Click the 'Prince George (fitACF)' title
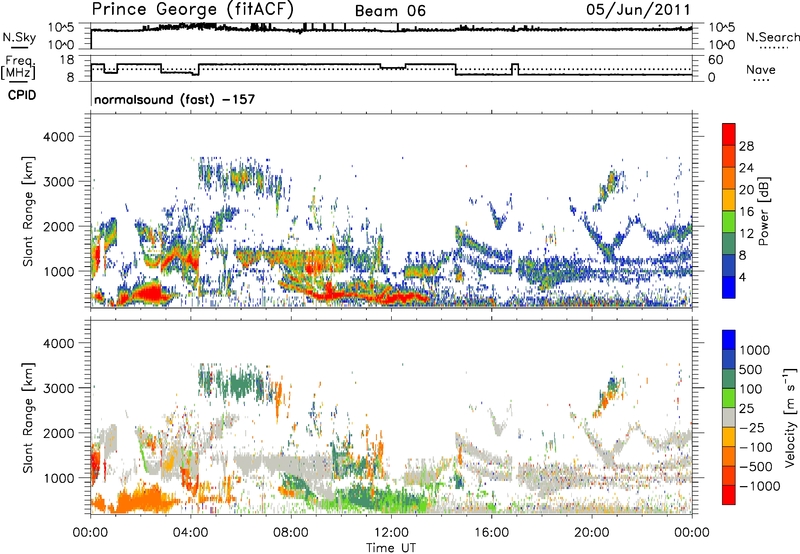The image size is (800, 554). [x=192, y=9]
